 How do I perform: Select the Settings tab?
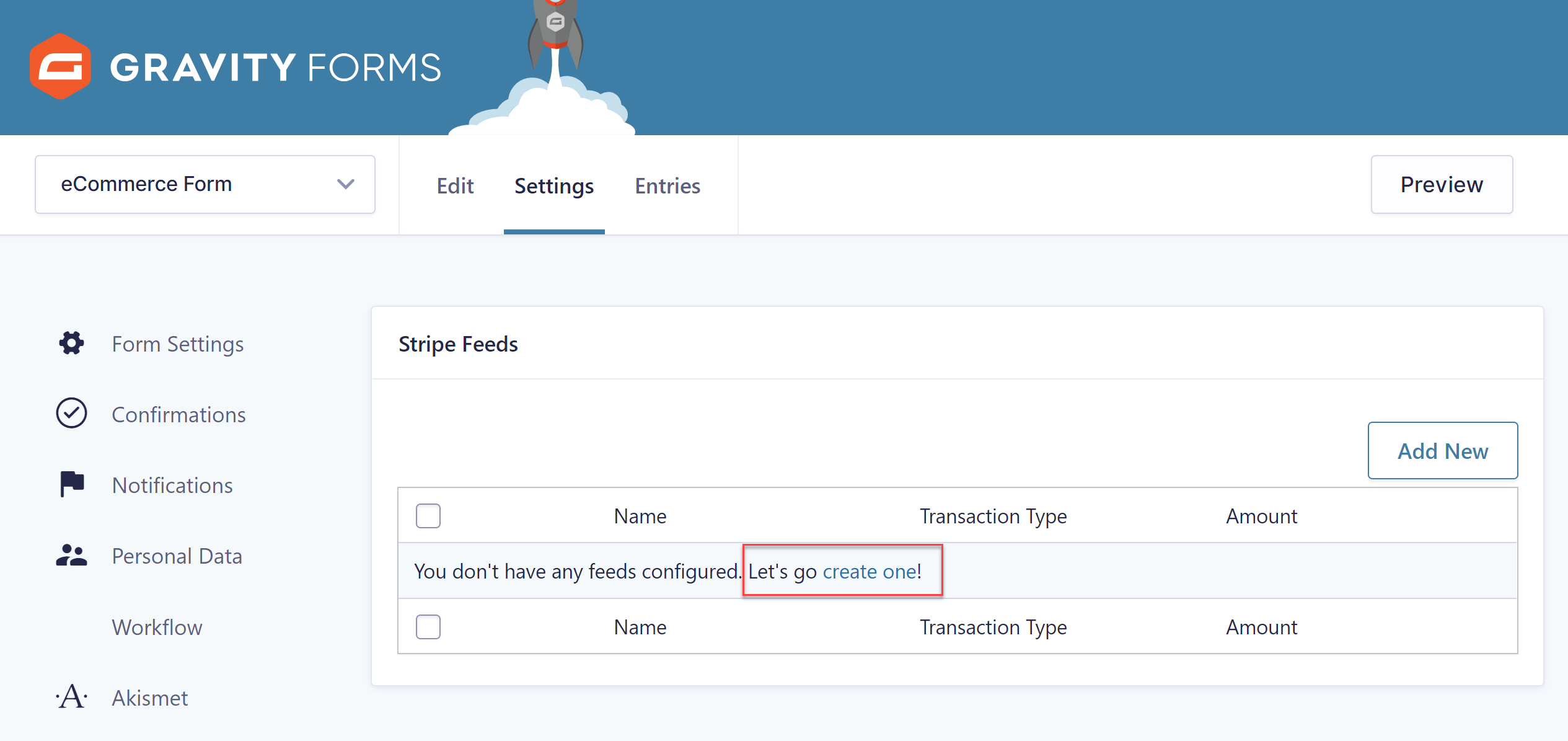554,185
